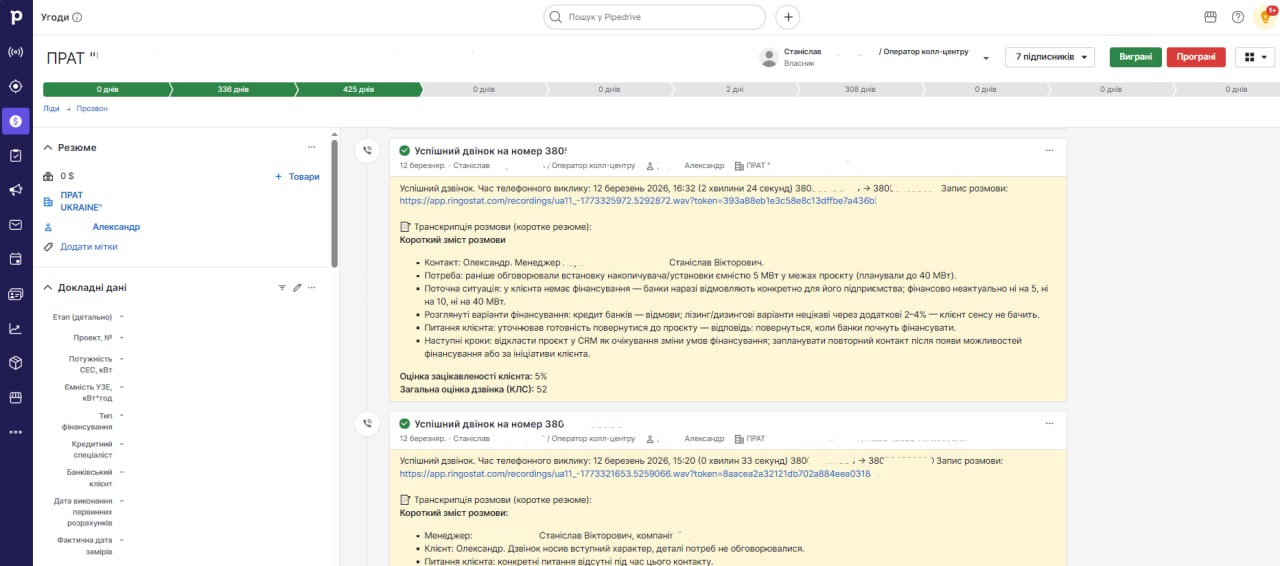Image resolution: width=1280 pixels, height=566 pixels.
Task: Open Pipedrive logo home in sidebar
Action: [x=16, y=17]
